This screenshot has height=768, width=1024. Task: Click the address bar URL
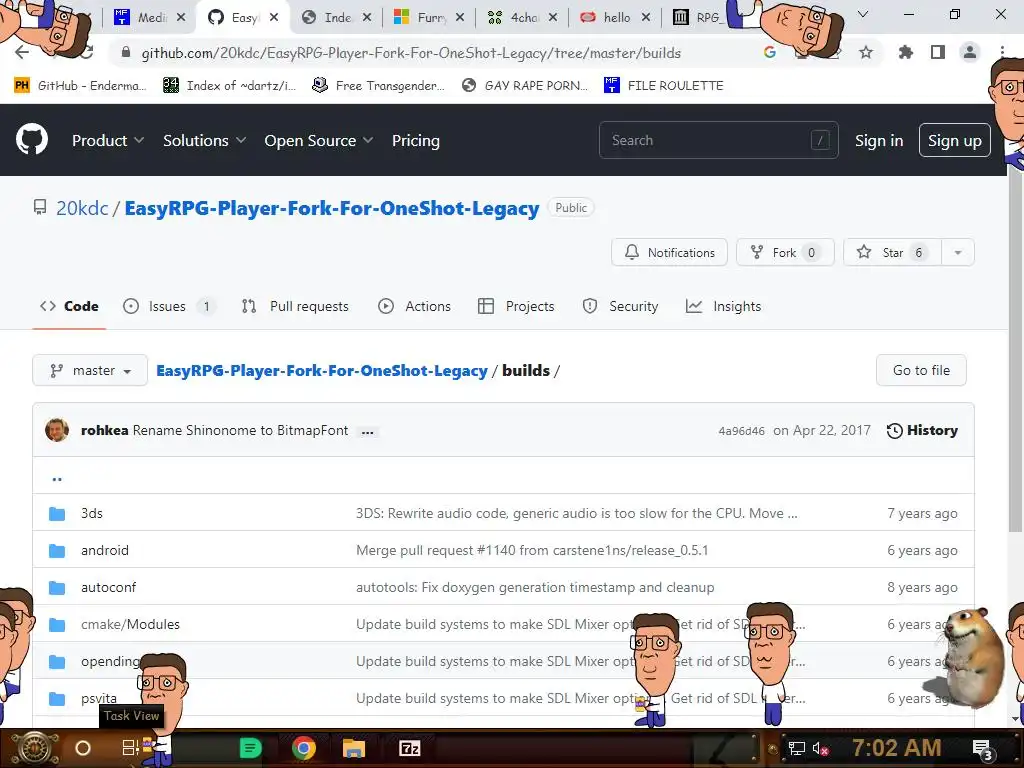pyautogui.click(x=411, y=53)
